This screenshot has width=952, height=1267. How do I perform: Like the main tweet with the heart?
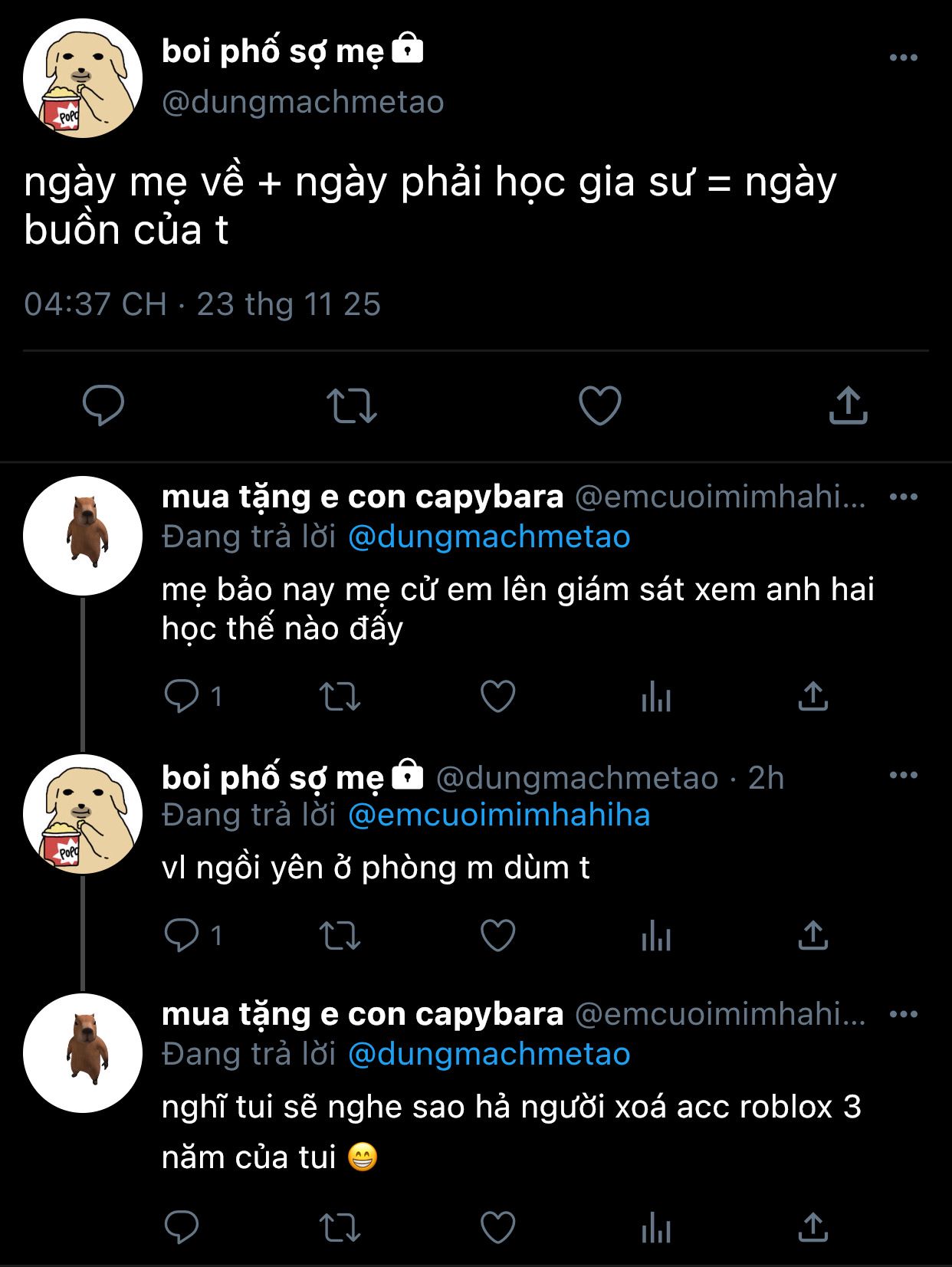[599, 405]
